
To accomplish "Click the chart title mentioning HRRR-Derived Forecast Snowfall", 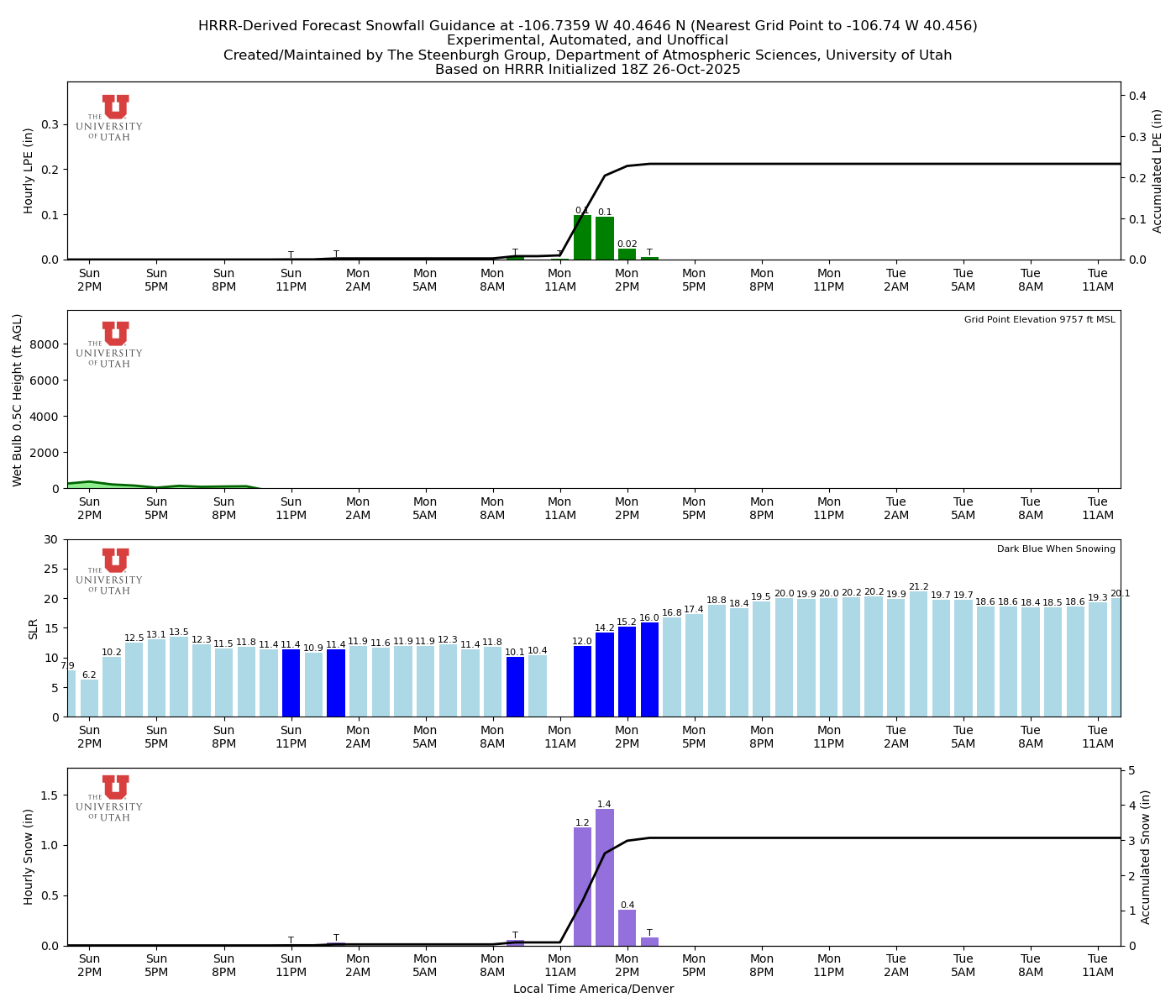I will click(x=588, y=25).
